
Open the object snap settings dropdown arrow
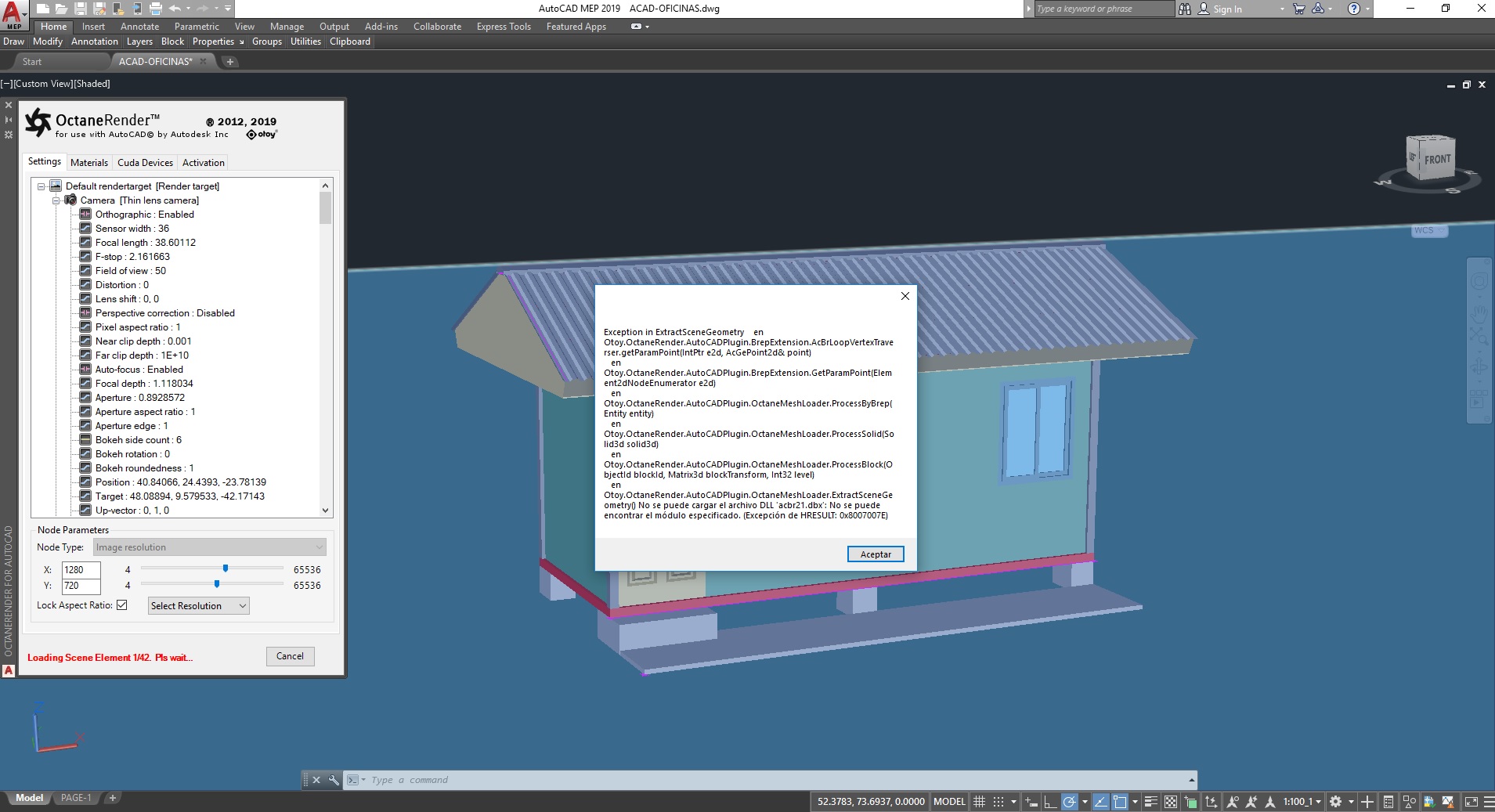(1135, 801)
